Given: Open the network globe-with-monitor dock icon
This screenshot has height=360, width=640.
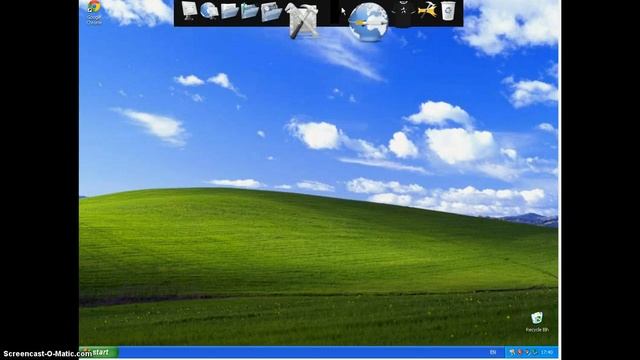Looking at the screenshot, I should pos(209,11).
